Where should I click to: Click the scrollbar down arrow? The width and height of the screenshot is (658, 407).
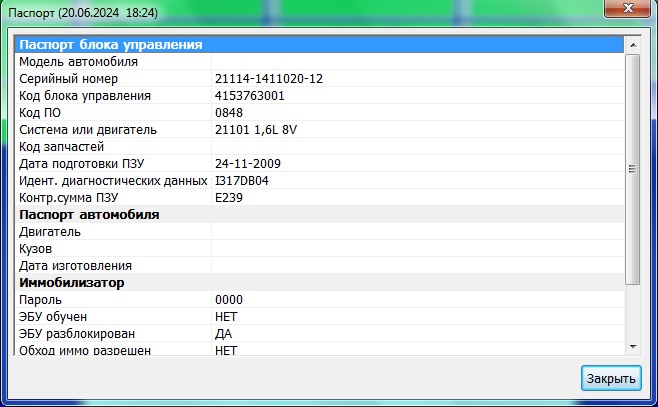point(632,346)
